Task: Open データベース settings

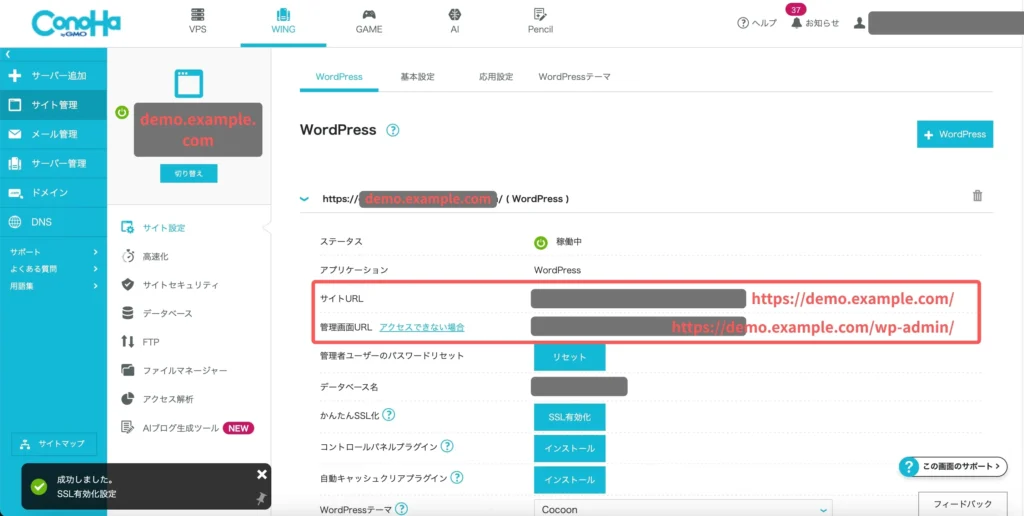Action: pyautogui.click(x=157, y=314)
